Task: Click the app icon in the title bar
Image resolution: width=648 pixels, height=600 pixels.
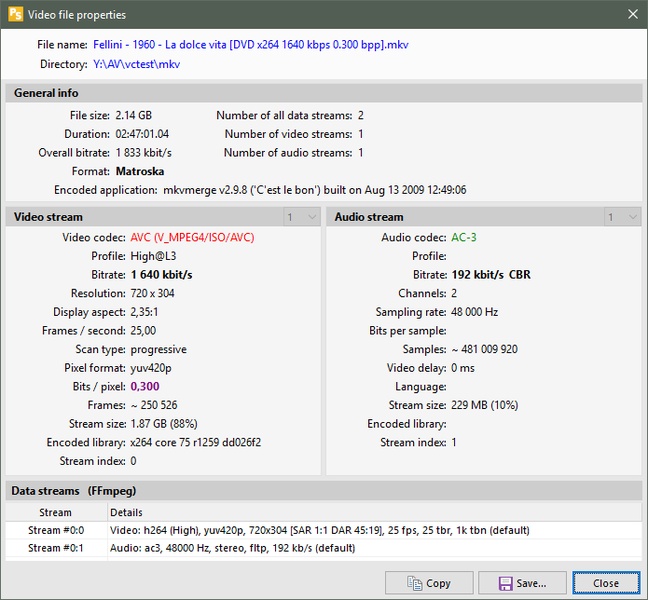Action: pos(15,15)
